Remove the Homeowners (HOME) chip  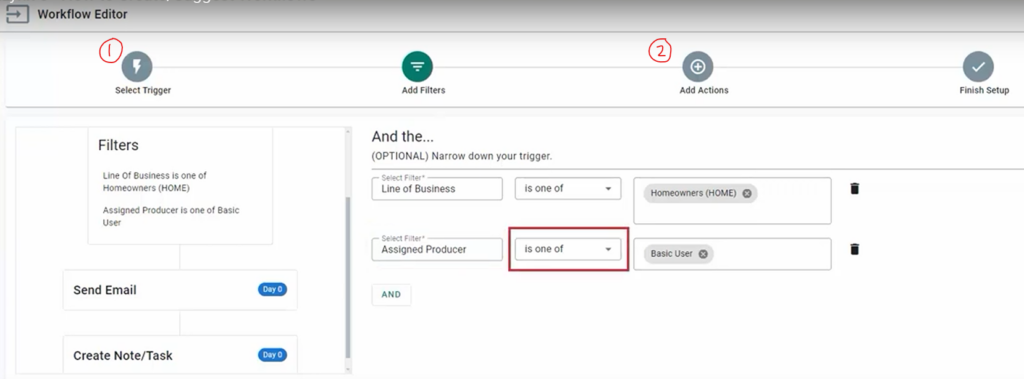(x=746, y=193)
